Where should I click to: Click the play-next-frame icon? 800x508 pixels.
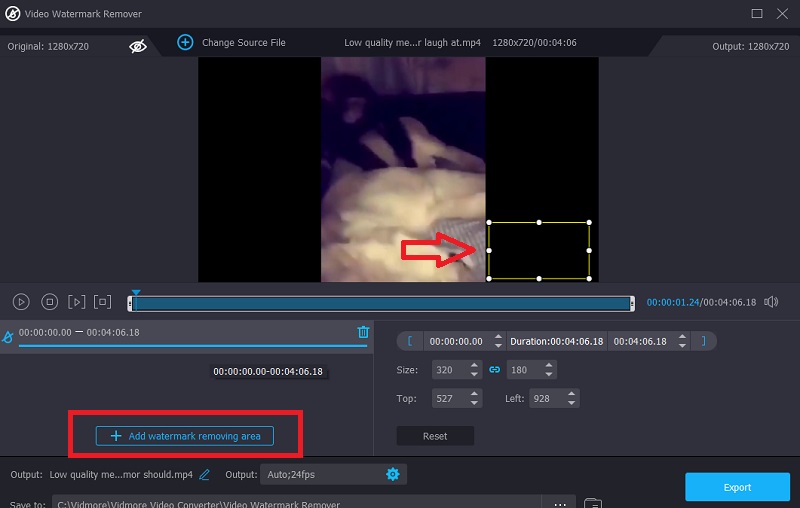pos(76,301)
